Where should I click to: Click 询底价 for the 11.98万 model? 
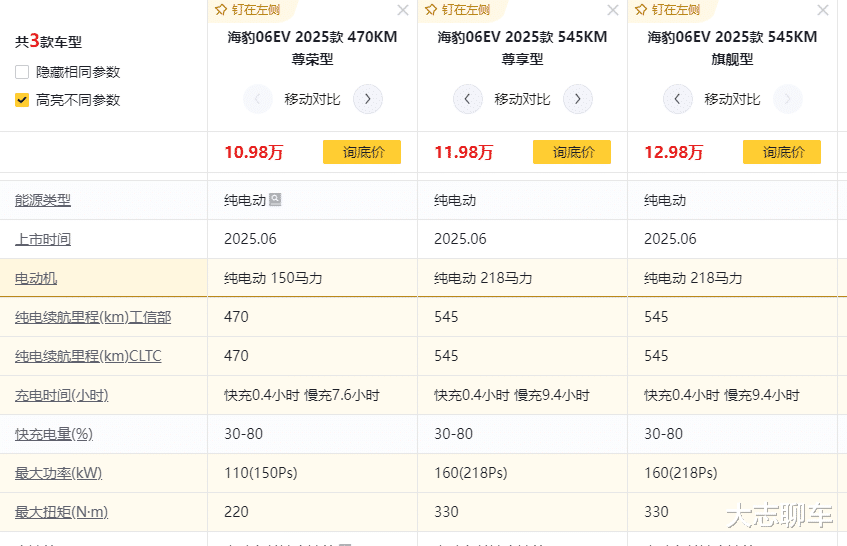pyautogui.click(x=572, y=152)
